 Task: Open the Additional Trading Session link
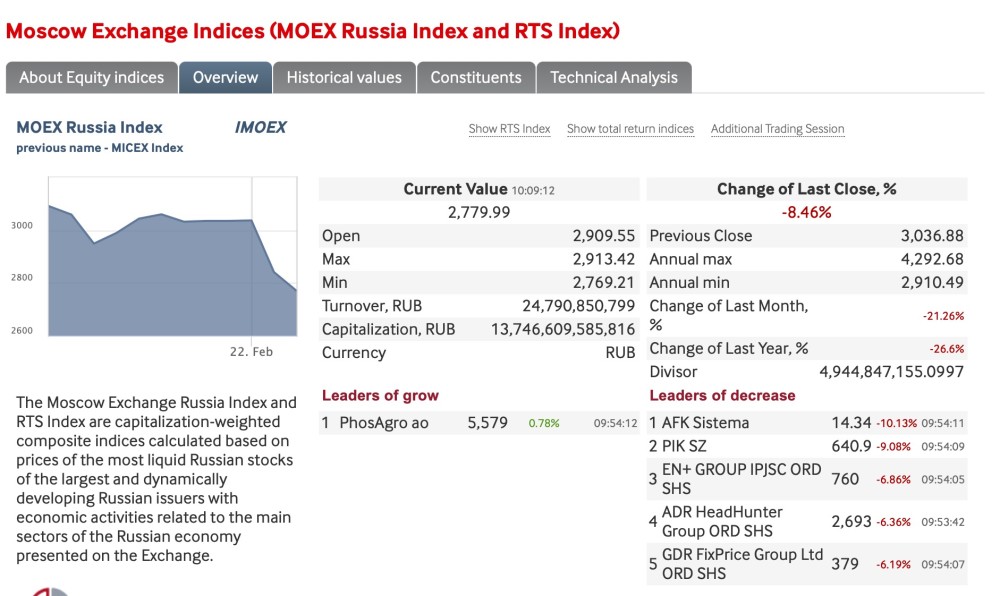[x=777, y=129]
